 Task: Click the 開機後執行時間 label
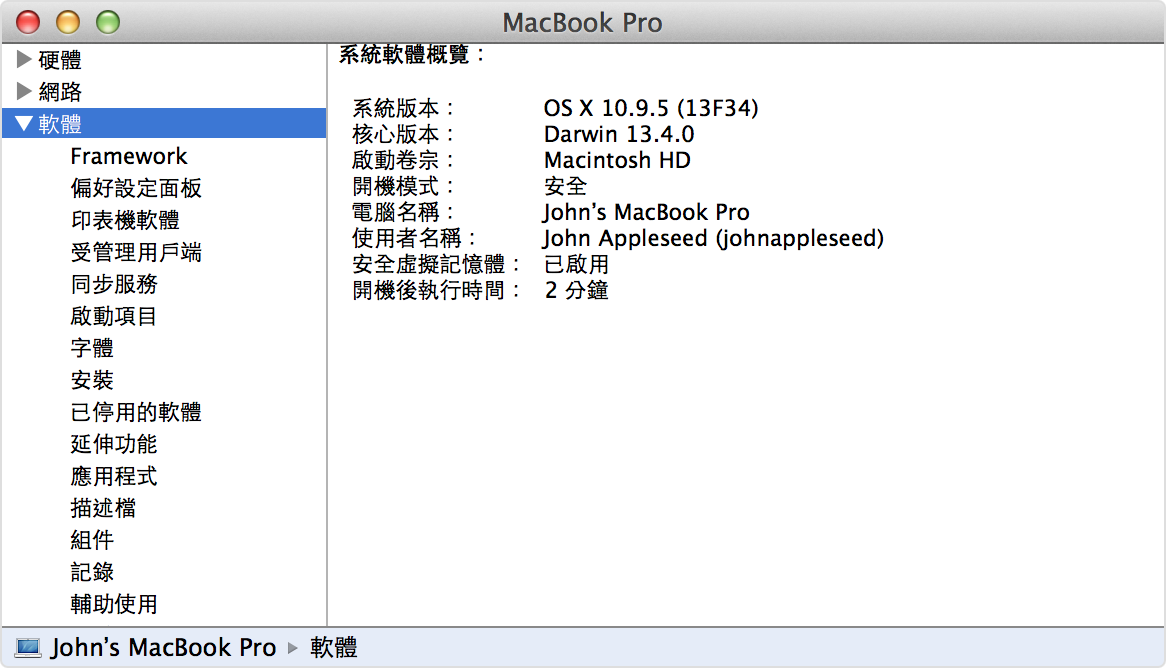[436, 291]
